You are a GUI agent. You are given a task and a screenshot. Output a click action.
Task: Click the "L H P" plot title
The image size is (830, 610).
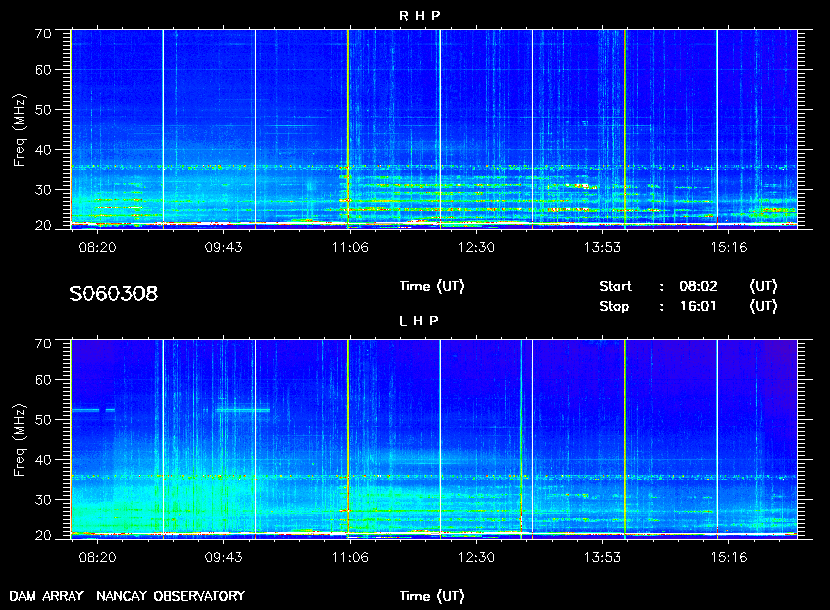click(419, 321)
